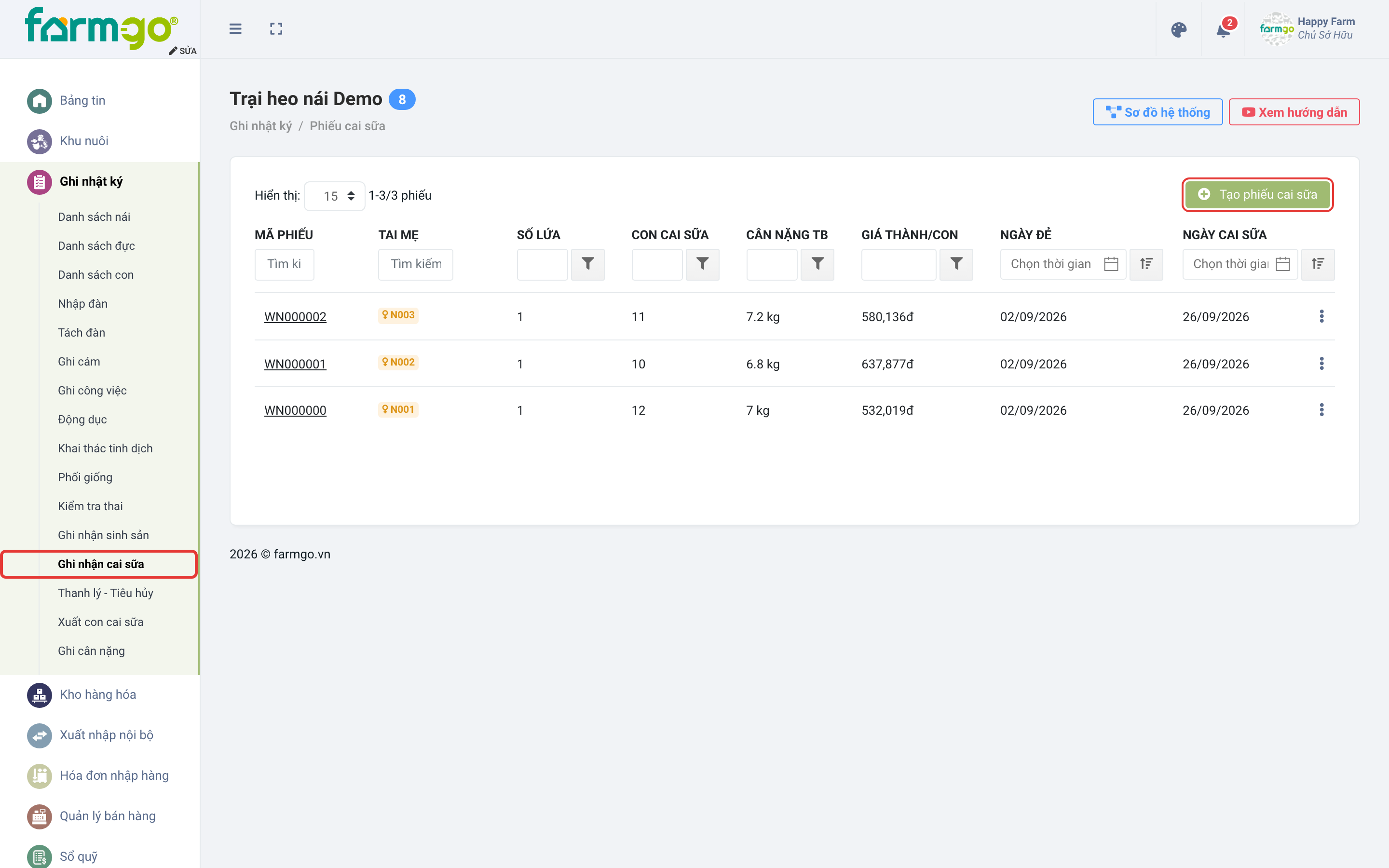This screenshot has height=868, width=1389.
Task: Open the NGÀY CAI SỮA date picker field
Action: (x=1240, y=264)
